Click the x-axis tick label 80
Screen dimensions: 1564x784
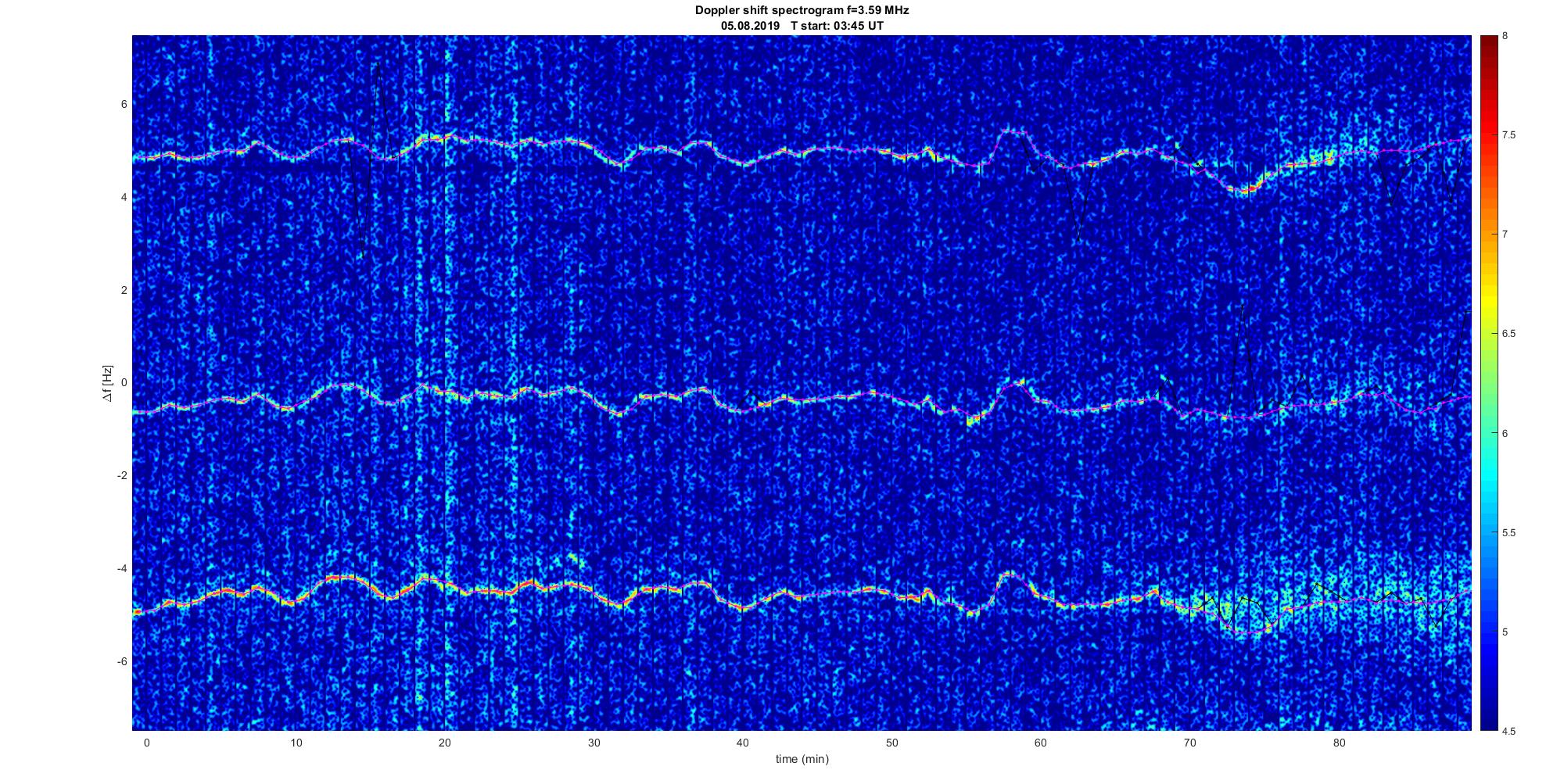coord(1339,743)
